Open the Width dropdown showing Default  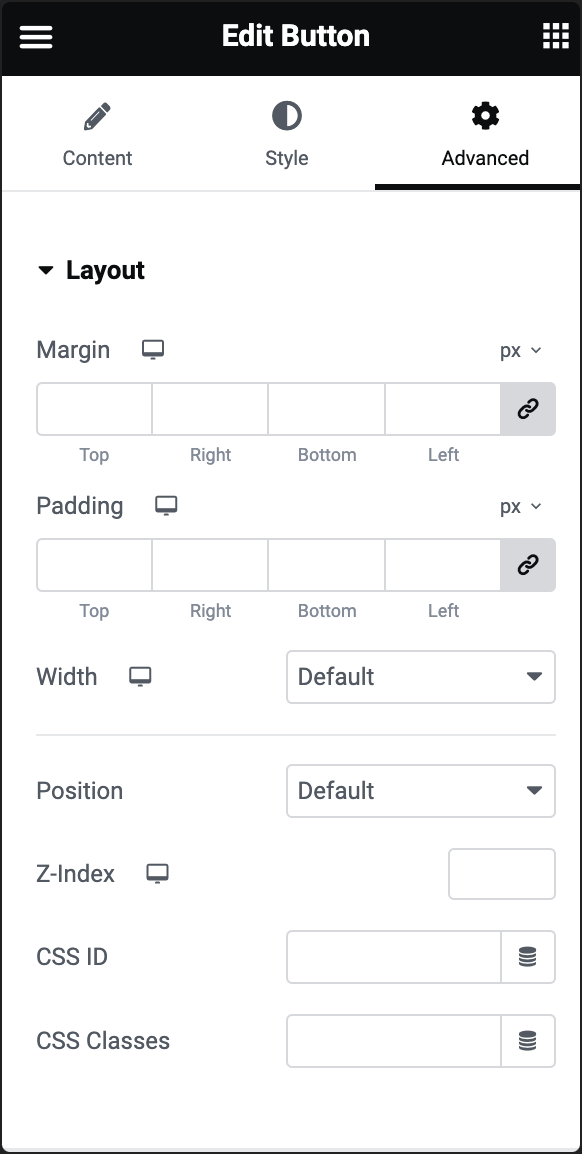420,677
